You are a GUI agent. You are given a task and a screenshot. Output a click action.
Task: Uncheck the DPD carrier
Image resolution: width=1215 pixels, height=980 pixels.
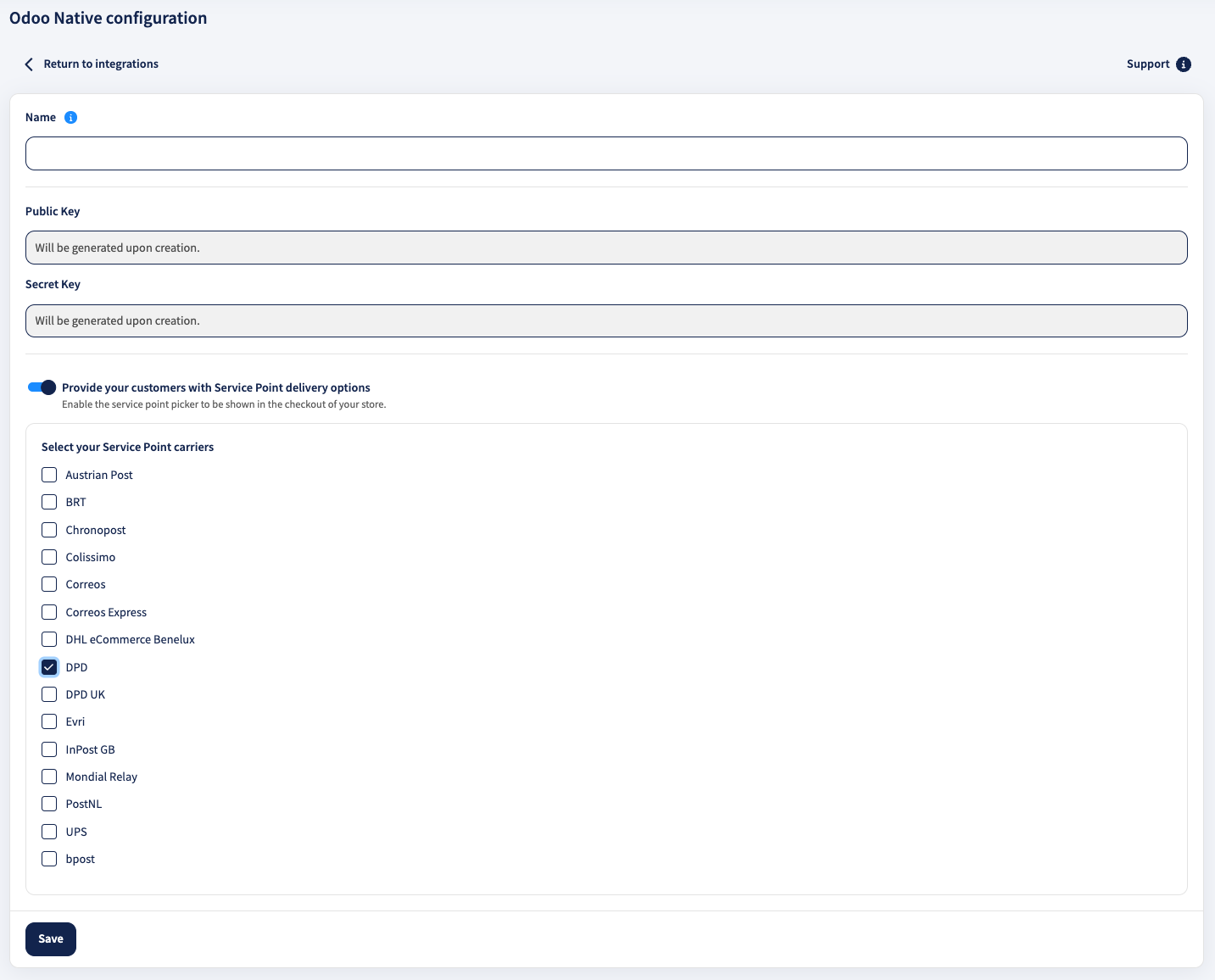(x=48, y=667)
